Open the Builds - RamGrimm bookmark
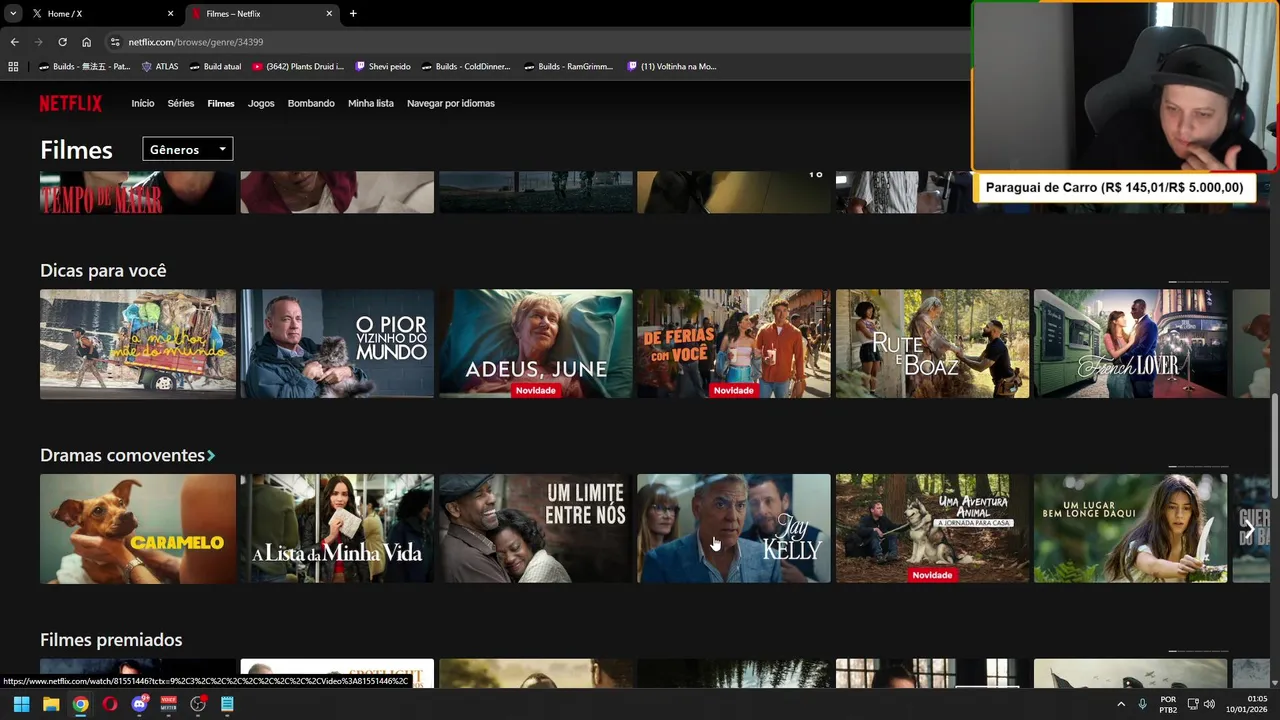The width and height of the screenshot is (1280, 720). pyautogui.click(x=568, y=67)
